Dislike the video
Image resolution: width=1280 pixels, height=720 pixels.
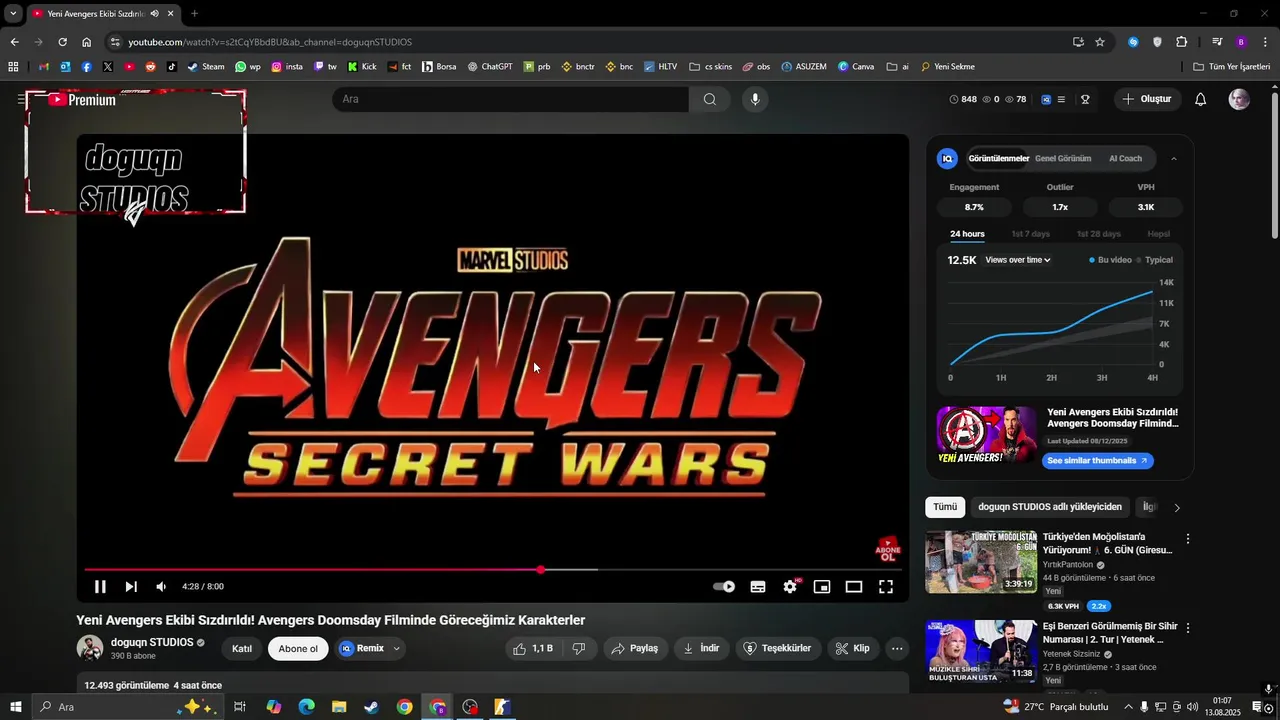coord(578,648)
